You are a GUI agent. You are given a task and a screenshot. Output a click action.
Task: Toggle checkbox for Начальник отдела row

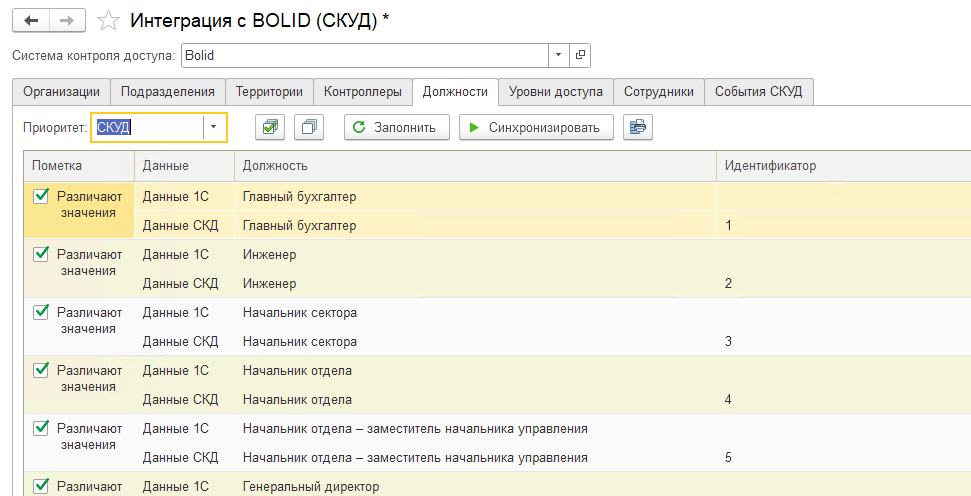[x=41, y=371]
